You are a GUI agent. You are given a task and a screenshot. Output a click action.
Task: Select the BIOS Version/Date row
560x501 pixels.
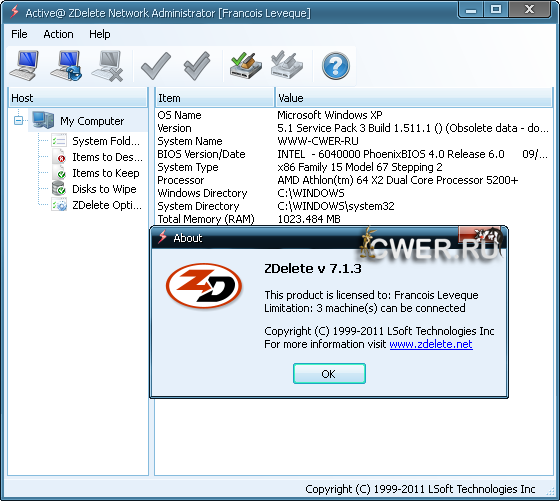click(x=354, y=154)
